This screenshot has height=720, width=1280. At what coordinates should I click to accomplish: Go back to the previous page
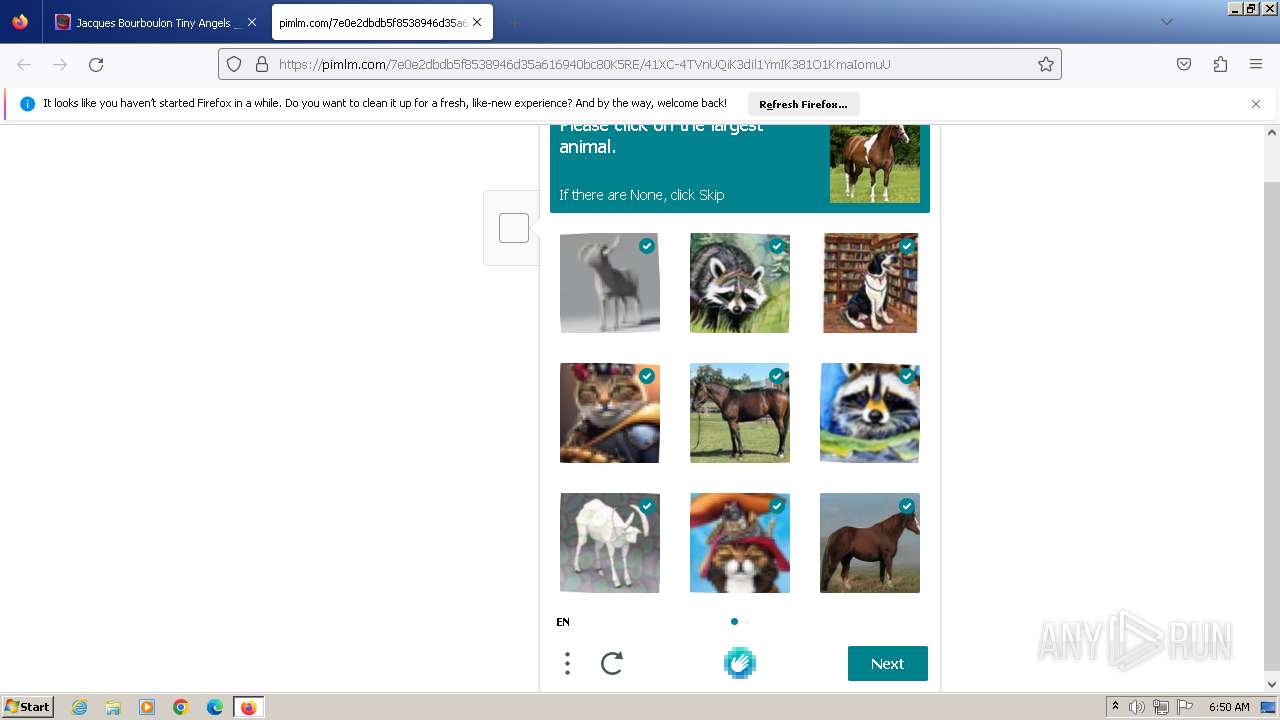(24, 64)
